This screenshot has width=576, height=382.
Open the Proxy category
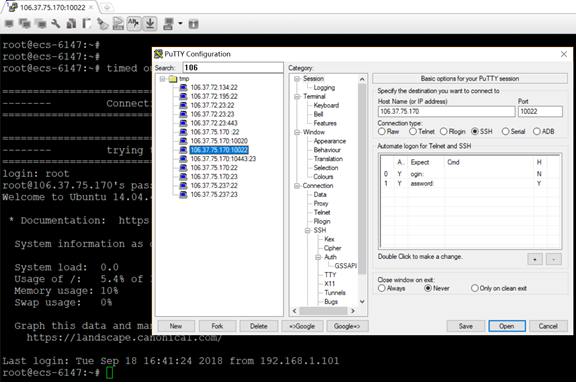[321, 203]
